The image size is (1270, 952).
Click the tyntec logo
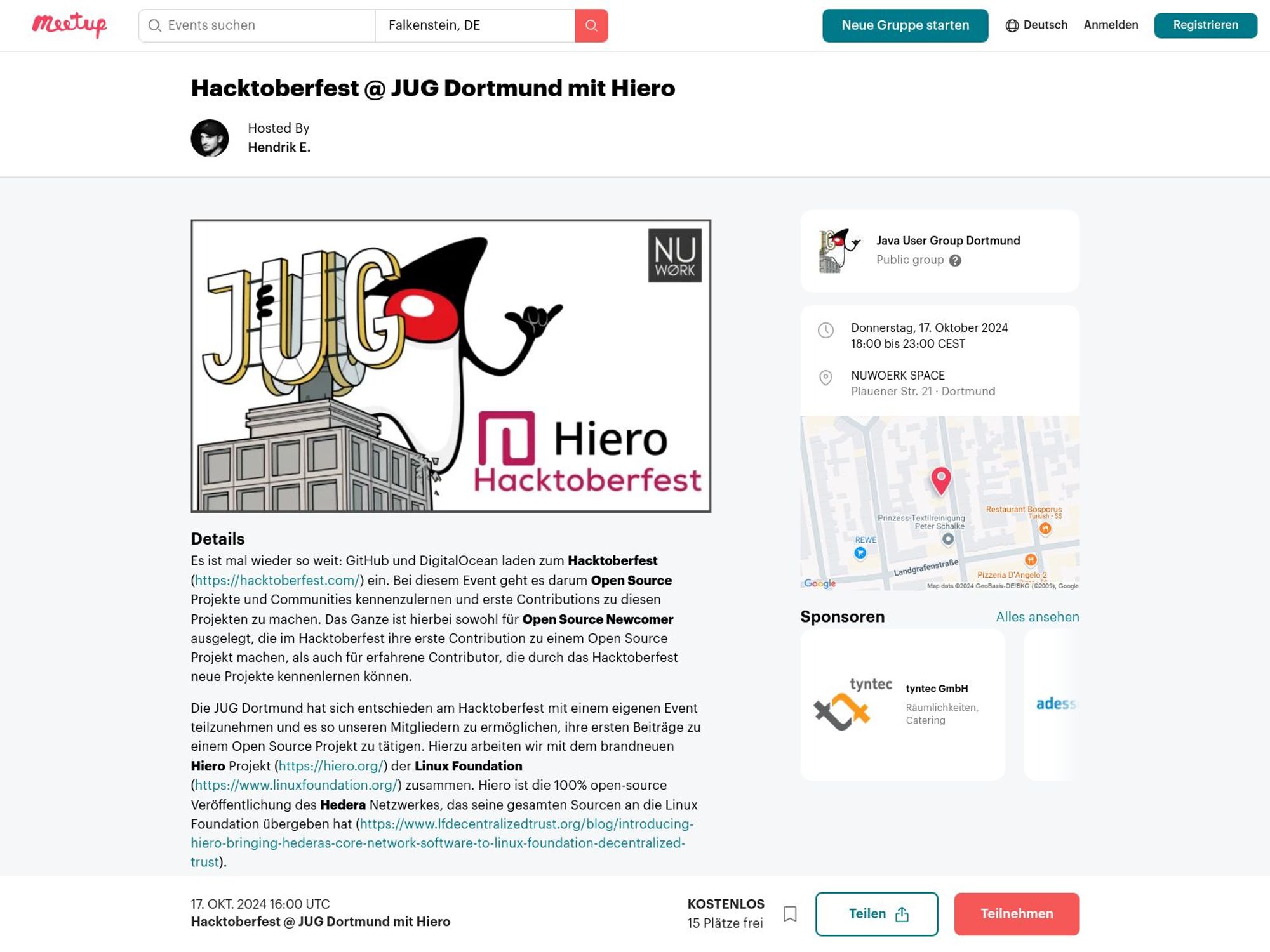click(853, 704)
